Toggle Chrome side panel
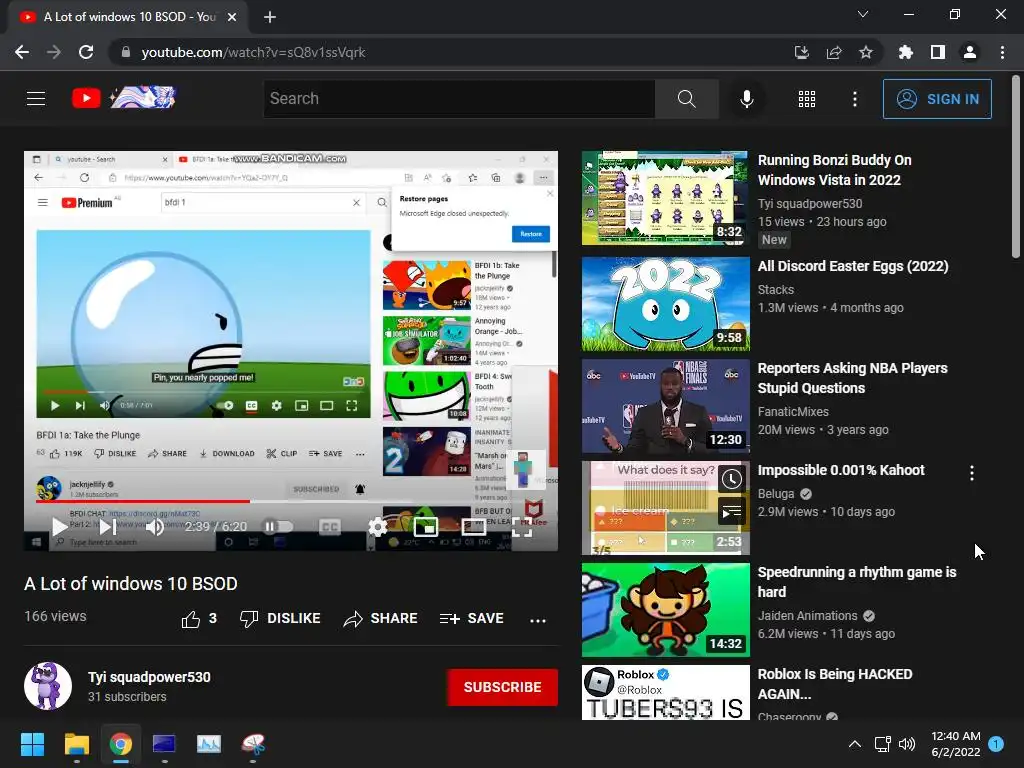 pyautogui.click(x=938, y=52)
